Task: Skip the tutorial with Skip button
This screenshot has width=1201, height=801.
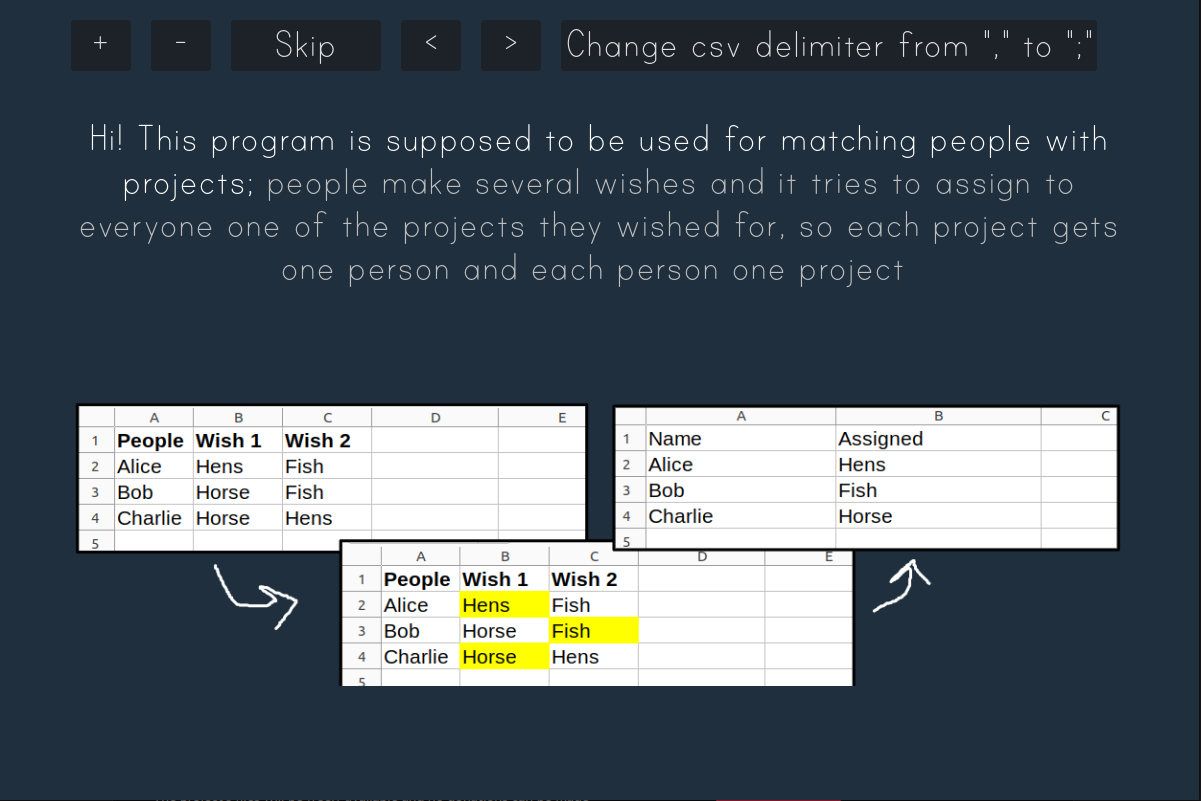Action: click(306, 45)
